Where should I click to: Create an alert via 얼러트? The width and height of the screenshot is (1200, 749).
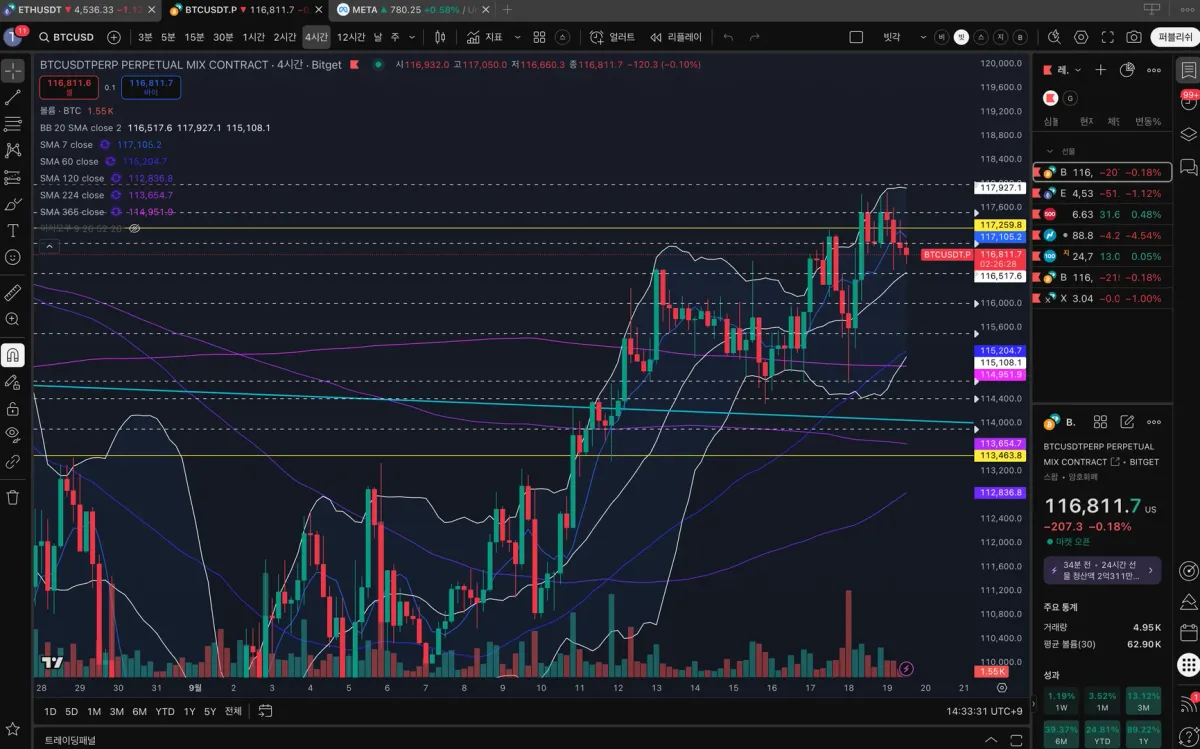coord(612,37)
